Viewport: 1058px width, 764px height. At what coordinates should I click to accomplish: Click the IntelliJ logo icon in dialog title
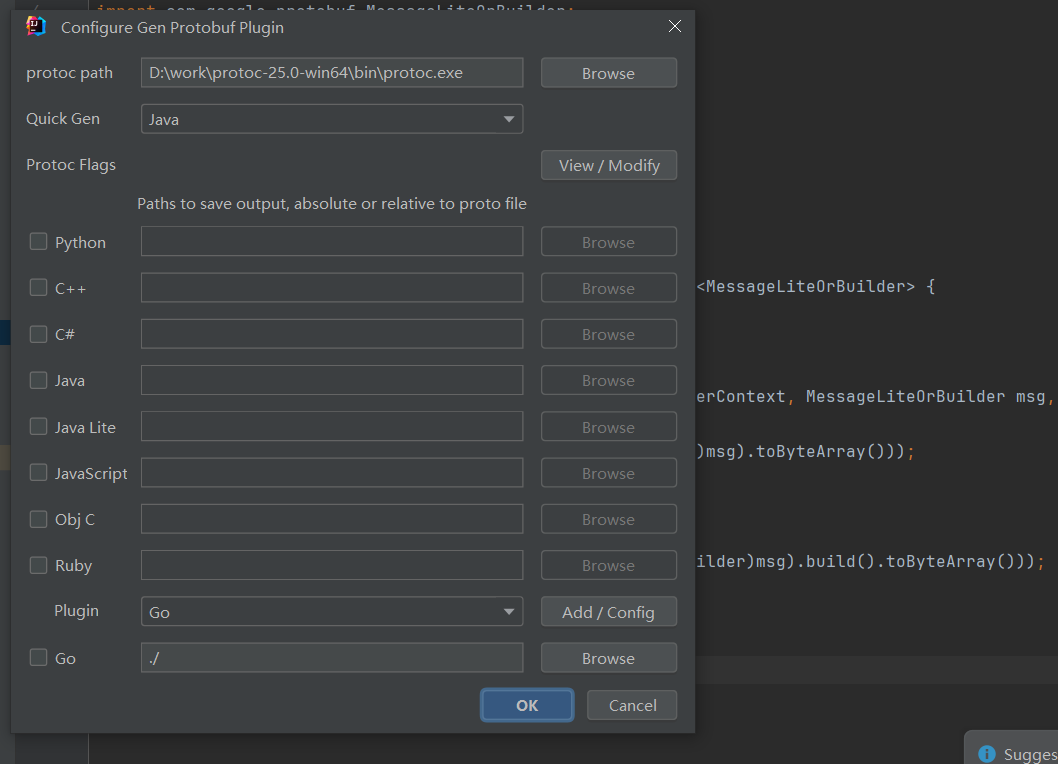click(35, 26)
